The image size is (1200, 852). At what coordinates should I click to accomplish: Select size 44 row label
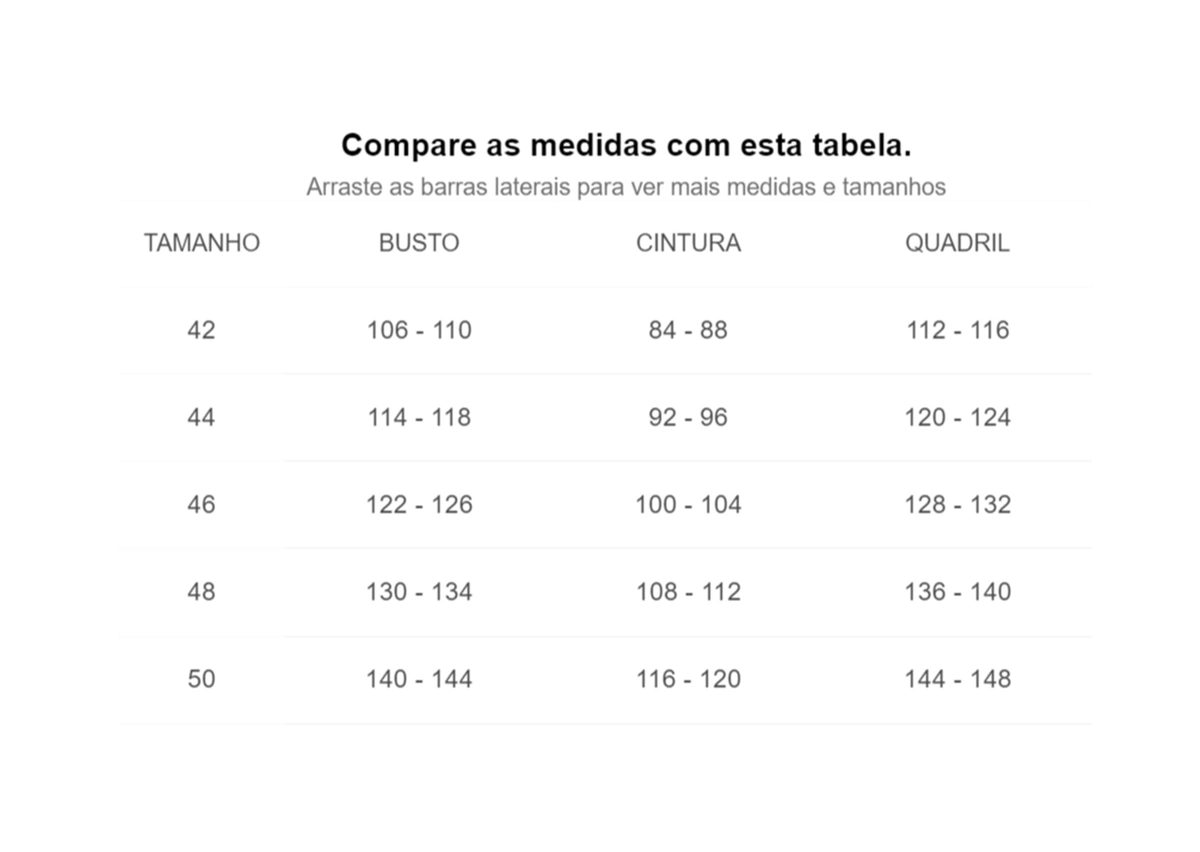(x=201, y=417)
